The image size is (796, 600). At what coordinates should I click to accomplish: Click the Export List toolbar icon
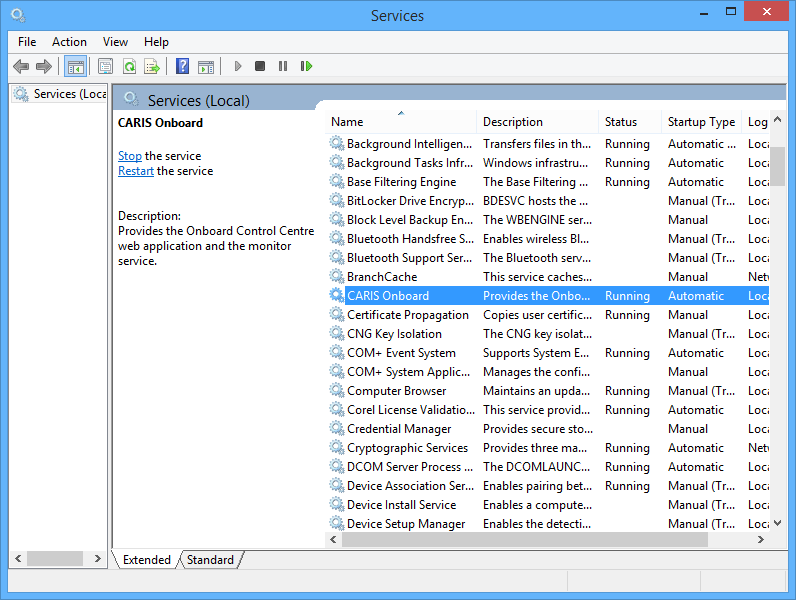(152, 67)
